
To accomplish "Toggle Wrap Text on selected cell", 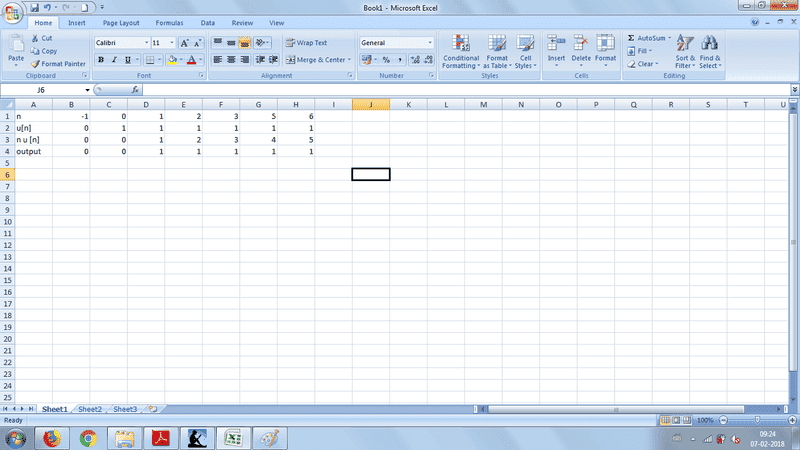I will (x=306, y=43).
